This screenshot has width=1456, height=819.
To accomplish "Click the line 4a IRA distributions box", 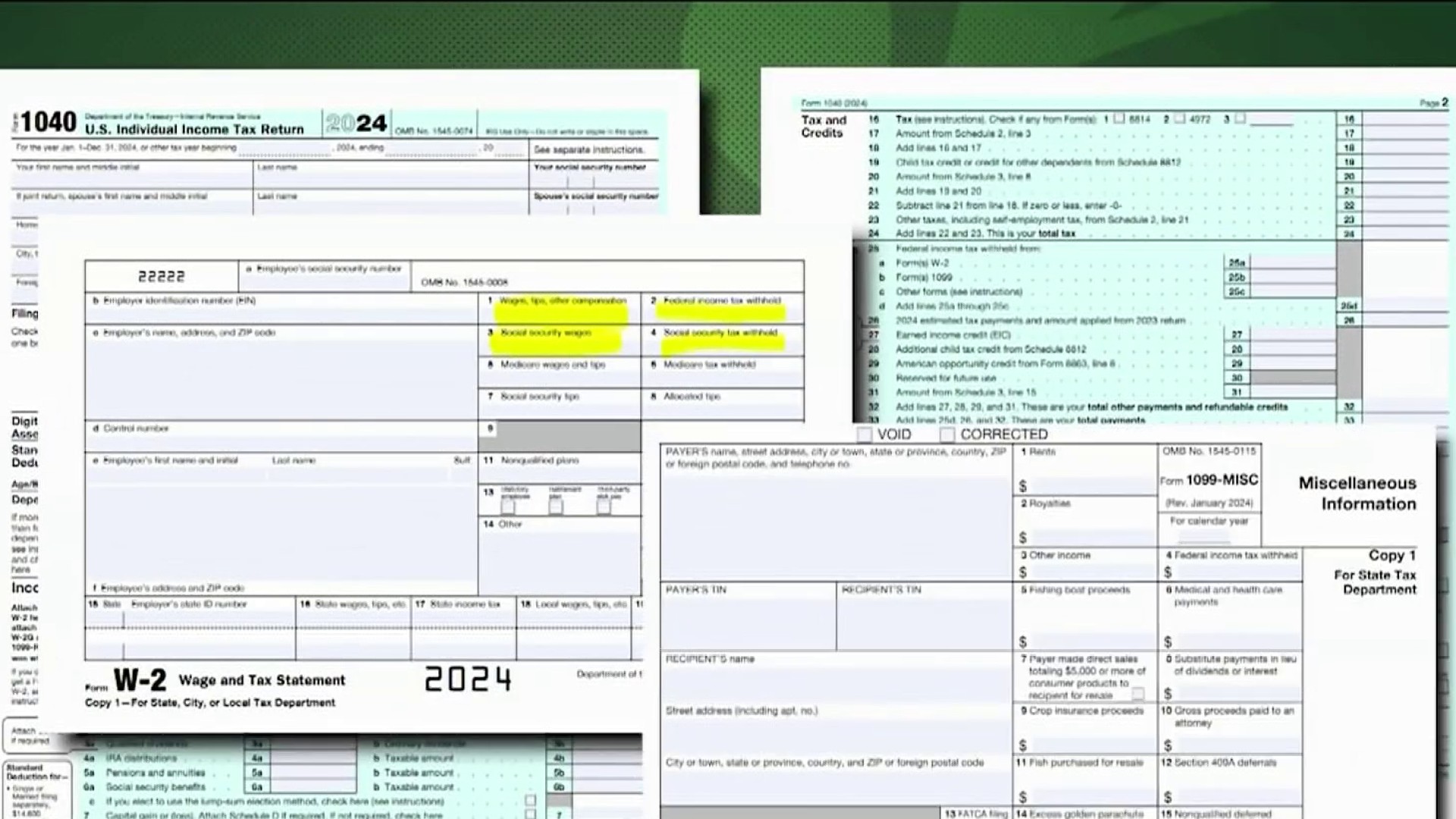I will 313,758.
